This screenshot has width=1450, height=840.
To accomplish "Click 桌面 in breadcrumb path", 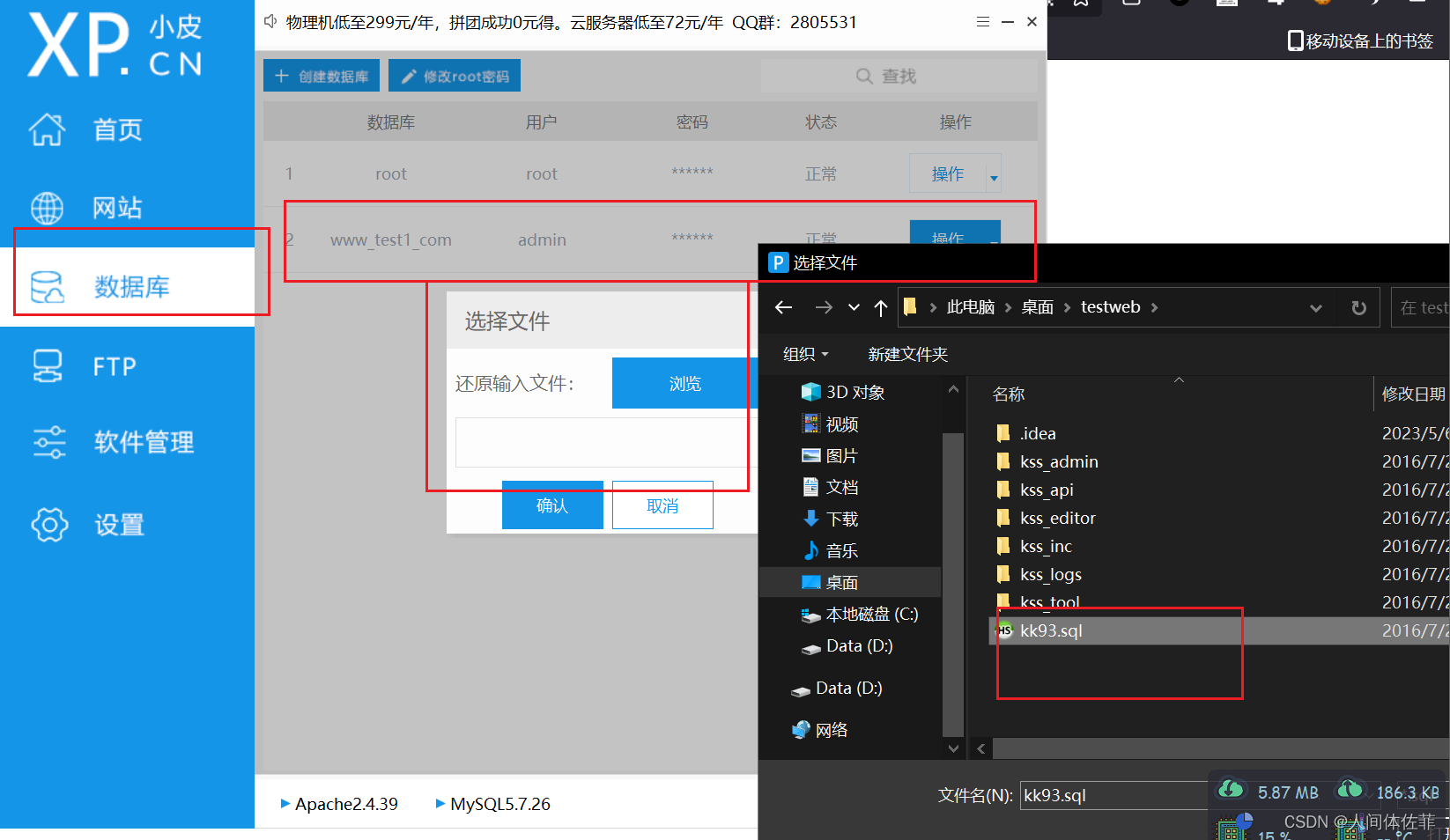I will [x=1037, y=307].
